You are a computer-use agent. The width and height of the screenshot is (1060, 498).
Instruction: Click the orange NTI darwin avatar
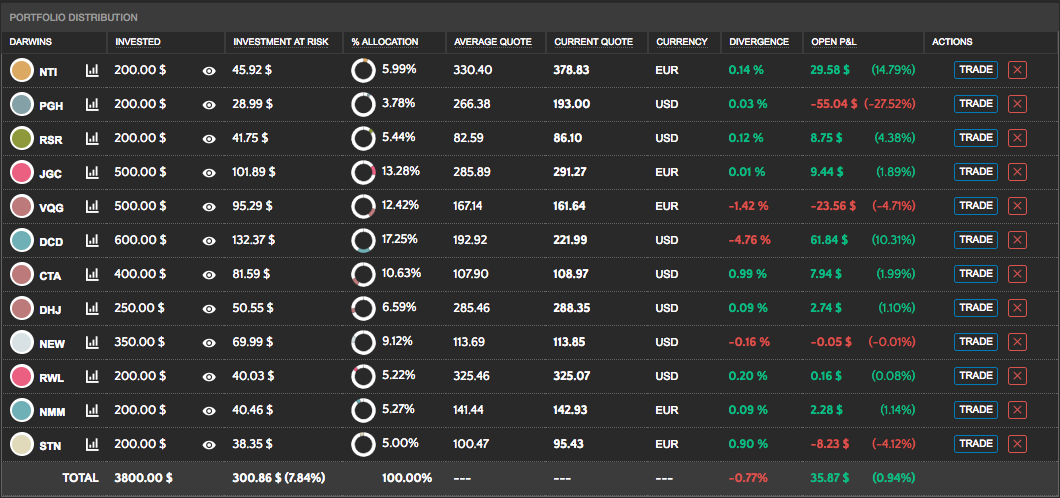21,70
